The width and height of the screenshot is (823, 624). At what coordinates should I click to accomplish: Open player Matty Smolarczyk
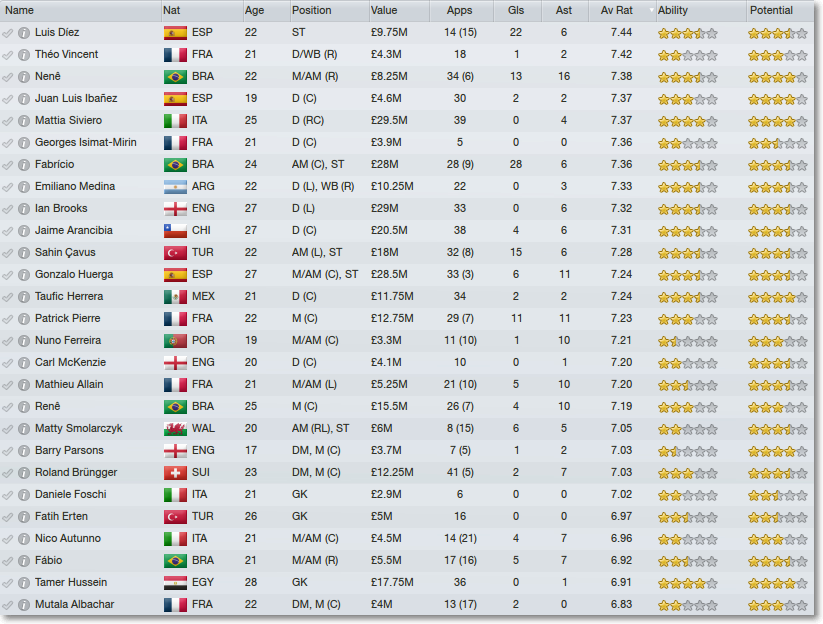click(x=78, y=429)
